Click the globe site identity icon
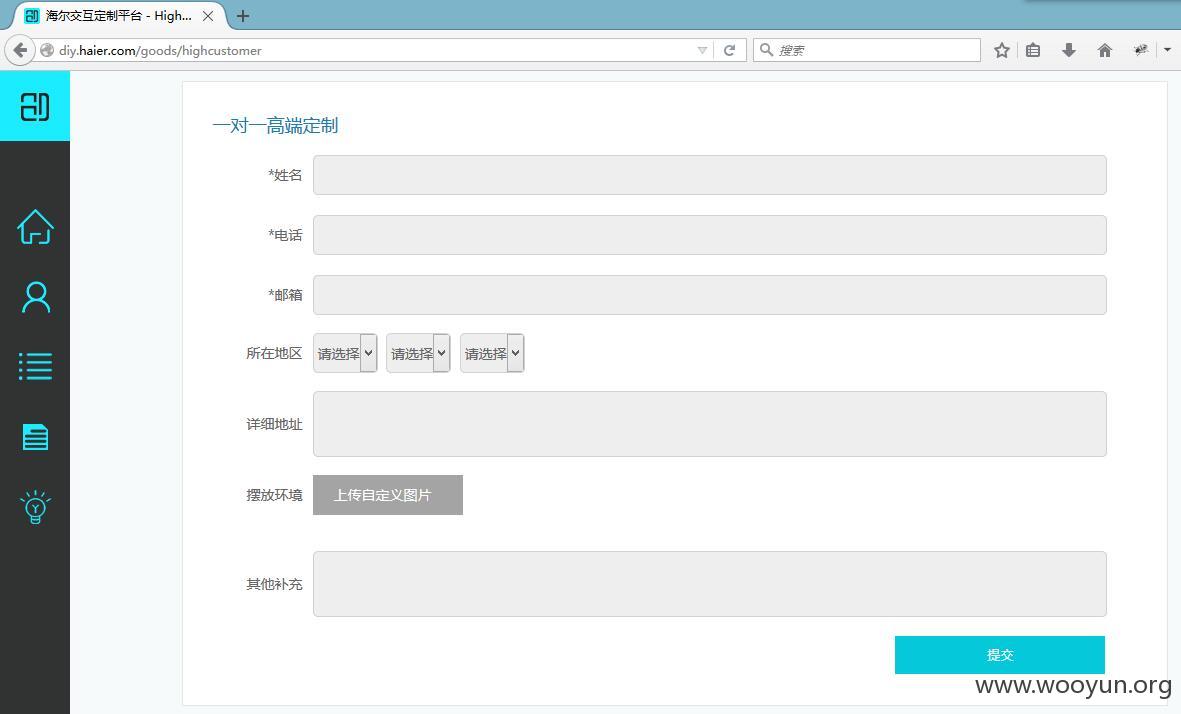The width and height of the screenshot is (1181, 714). point(47,50)
